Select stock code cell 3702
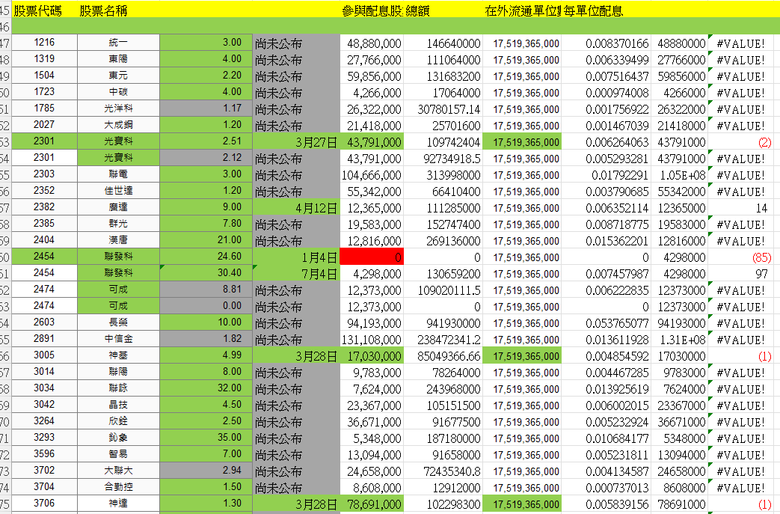 point(44,470)
